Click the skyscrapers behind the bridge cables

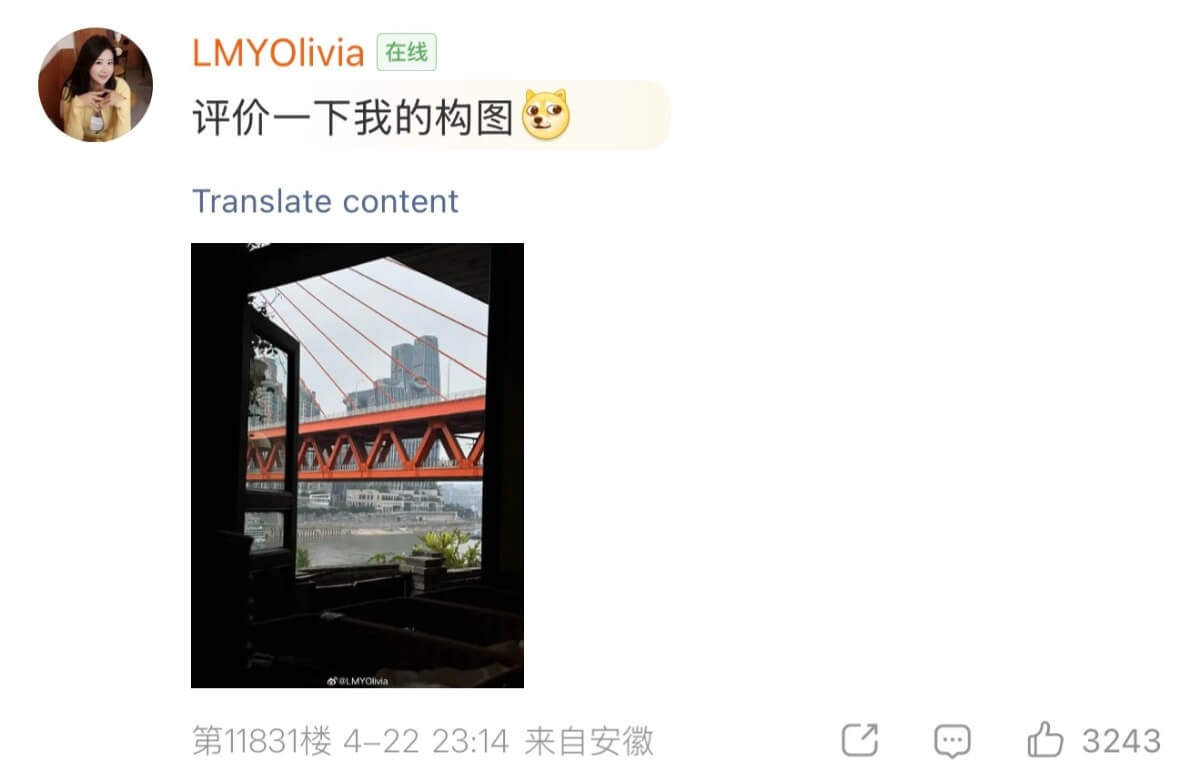point(416,366)
